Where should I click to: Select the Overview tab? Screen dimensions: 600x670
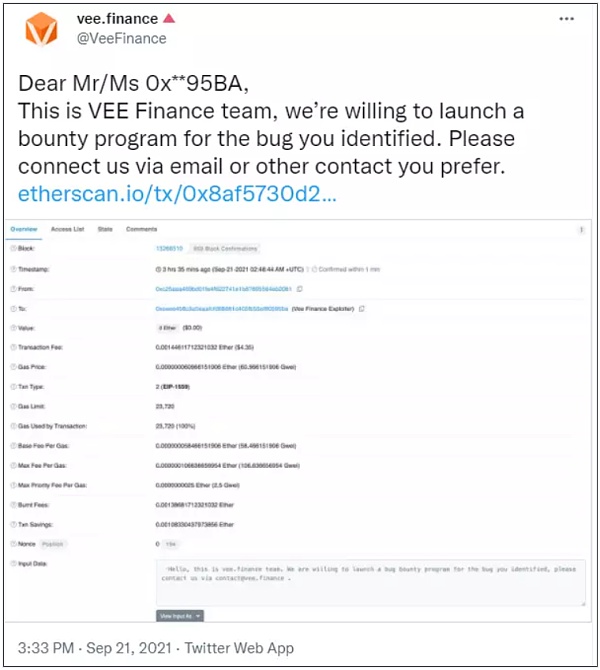[23, 229]
